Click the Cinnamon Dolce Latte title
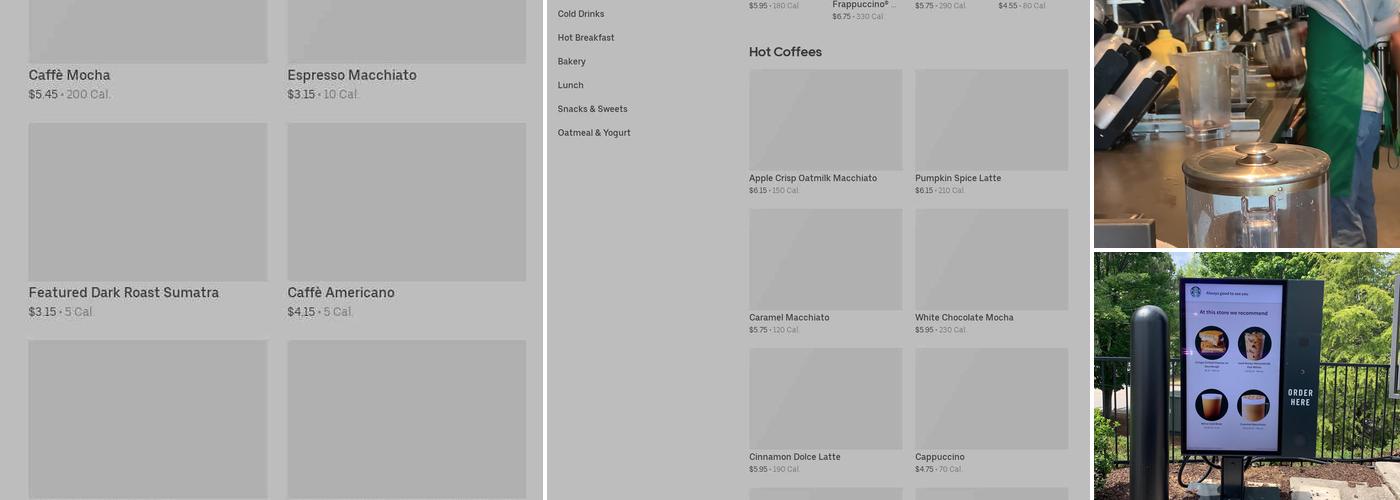Screen dimensions: 1400x500 (795, 457)
